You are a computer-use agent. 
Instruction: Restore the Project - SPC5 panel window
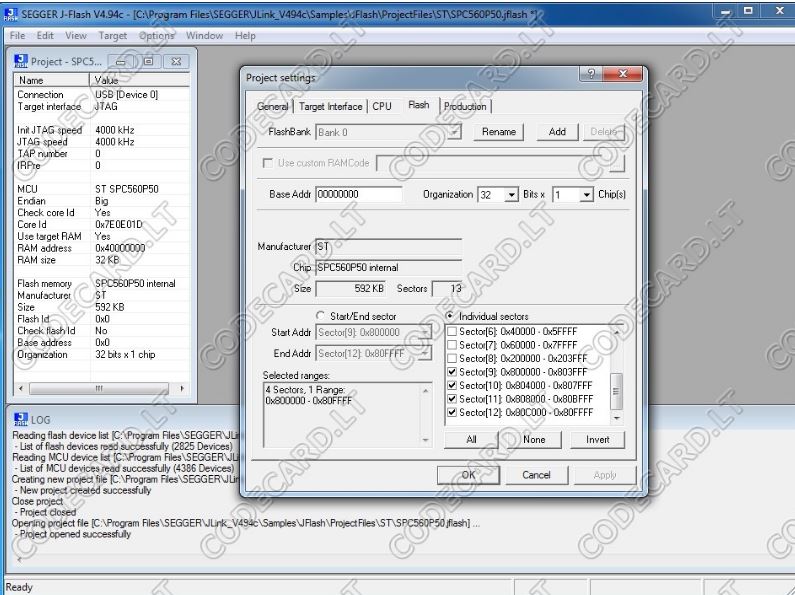(148, 61)
